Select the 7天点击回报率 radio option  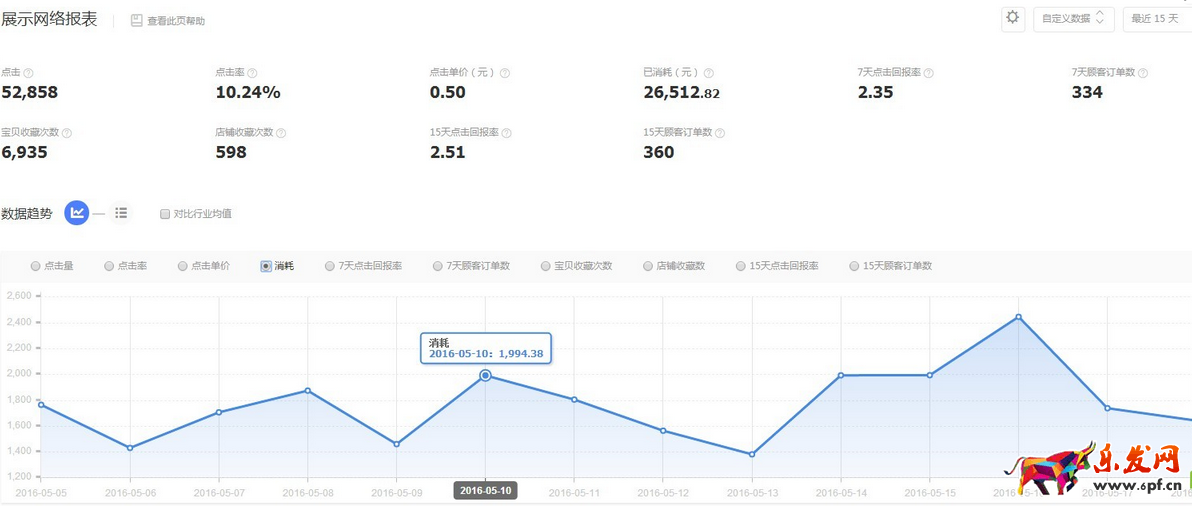tap(330, 266)
